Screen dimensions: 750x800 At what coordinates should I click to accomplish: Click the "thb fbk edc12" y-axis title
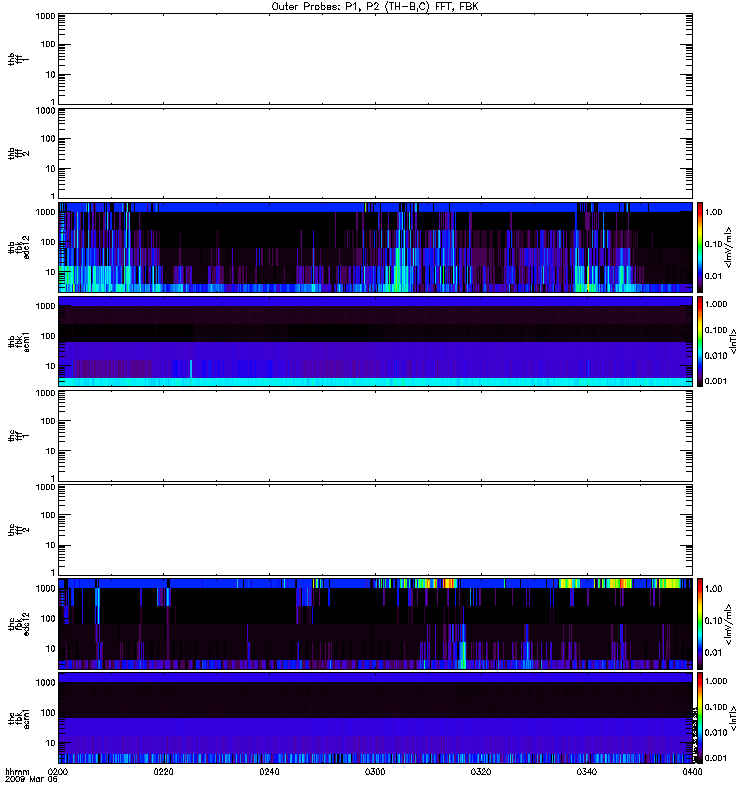(x=18, y=247)
